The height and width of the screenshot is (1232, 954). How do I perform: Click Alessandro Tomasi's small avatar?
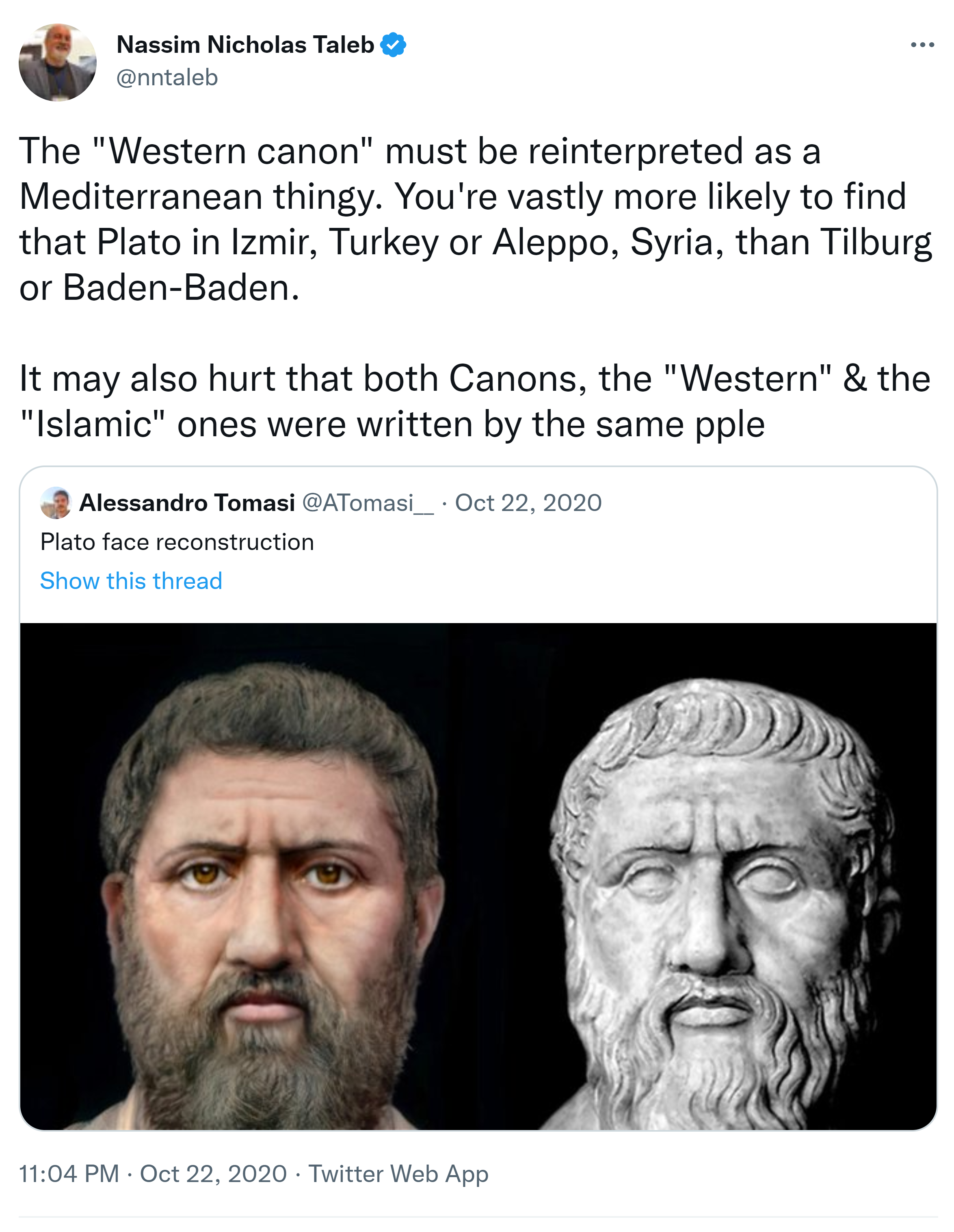pos(56,502)
